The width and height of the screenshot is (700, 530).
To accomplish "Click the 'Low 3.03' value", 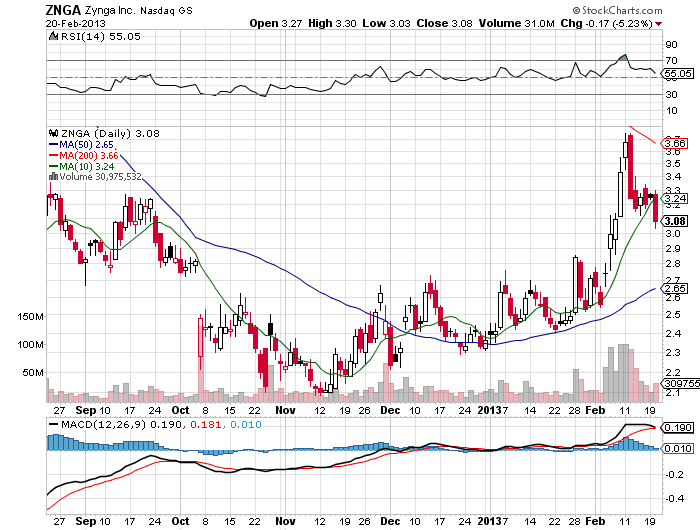I will point(386,23).
